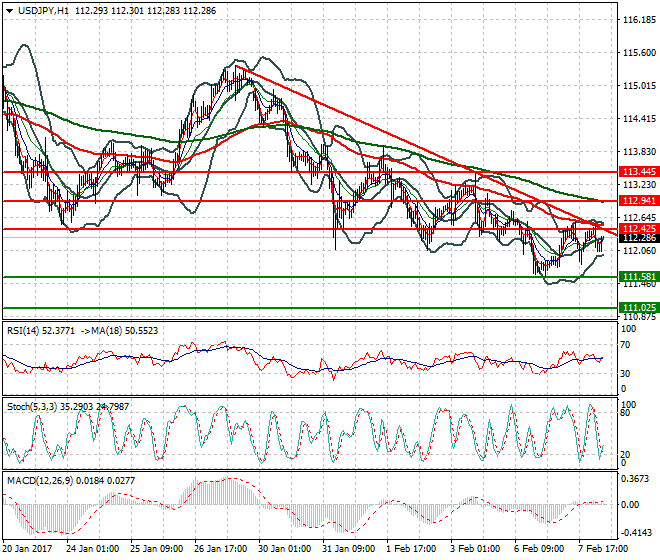Viewport: 660px width, 560px height.
Task: Click the 24 Jan 01:00 time axis label
Action: point(93,549)
